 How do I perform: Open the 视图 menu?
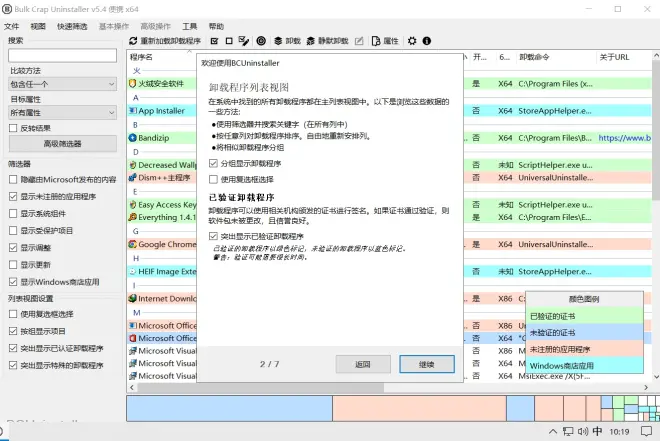tap(38, 27)
